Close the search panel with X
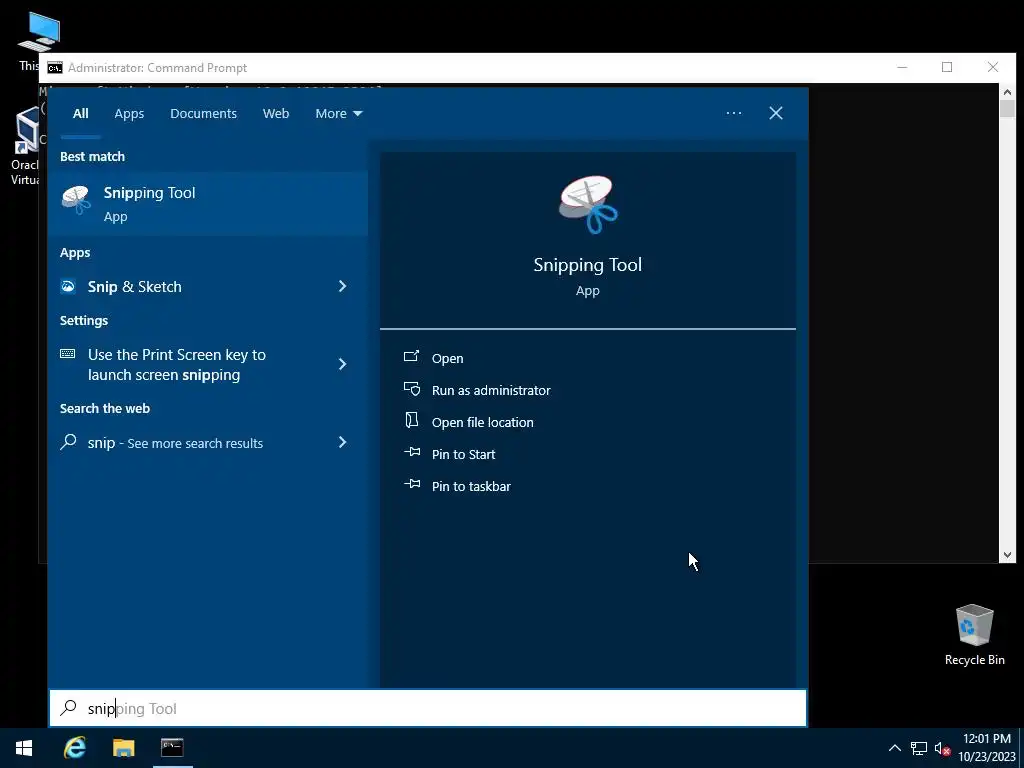The width and height of the screenshot is (1024, 768). pyautogui.click(x=776, y=113)
